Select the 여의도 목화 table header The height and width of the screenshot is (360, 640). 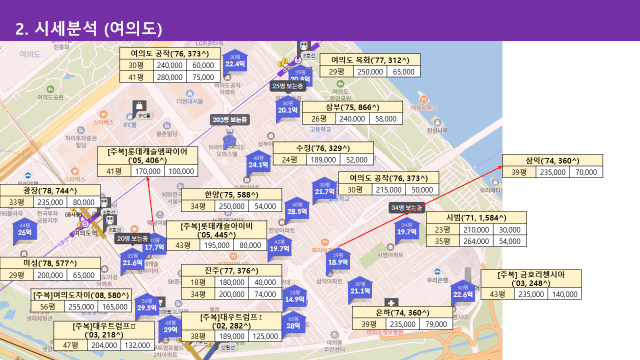pos(370,60)
